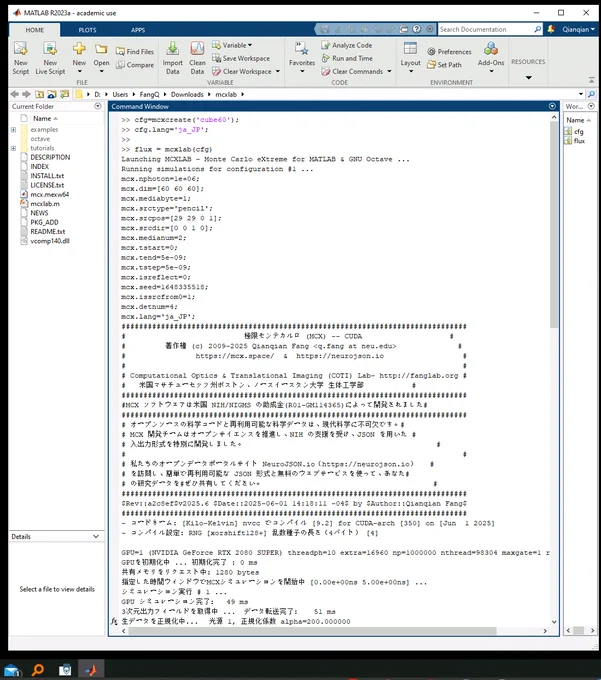
Task: Click search folder icon at path bar right
Action: pos(591,94)
